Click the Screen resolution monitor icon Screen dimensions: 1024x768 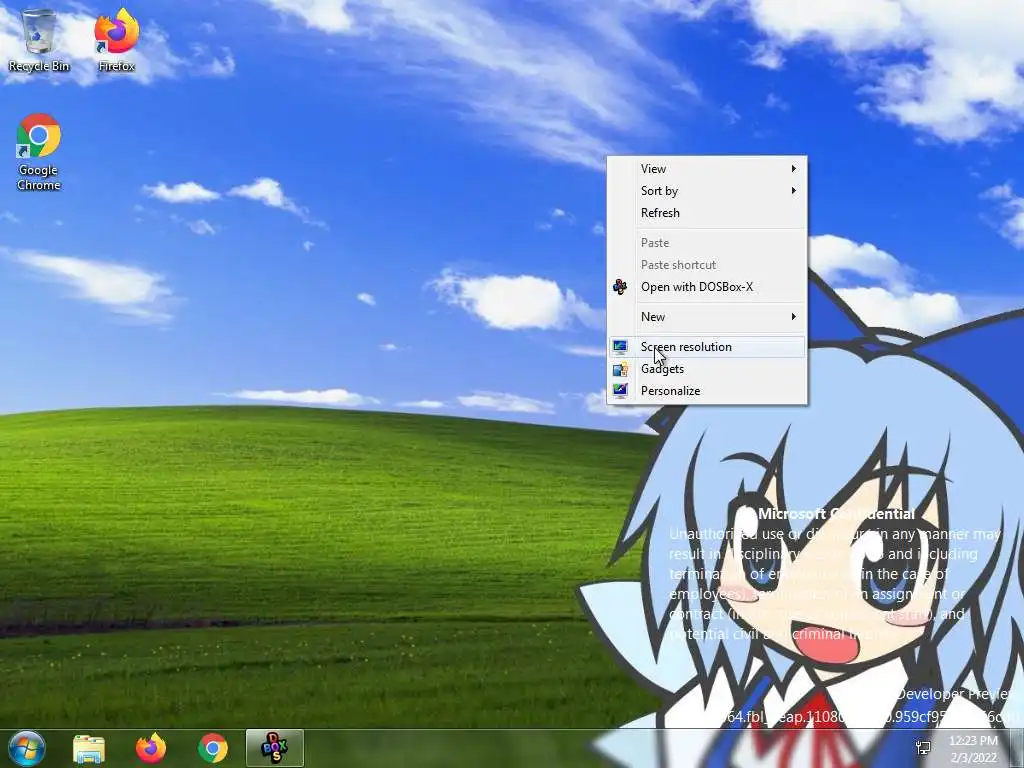click(620, 347)
